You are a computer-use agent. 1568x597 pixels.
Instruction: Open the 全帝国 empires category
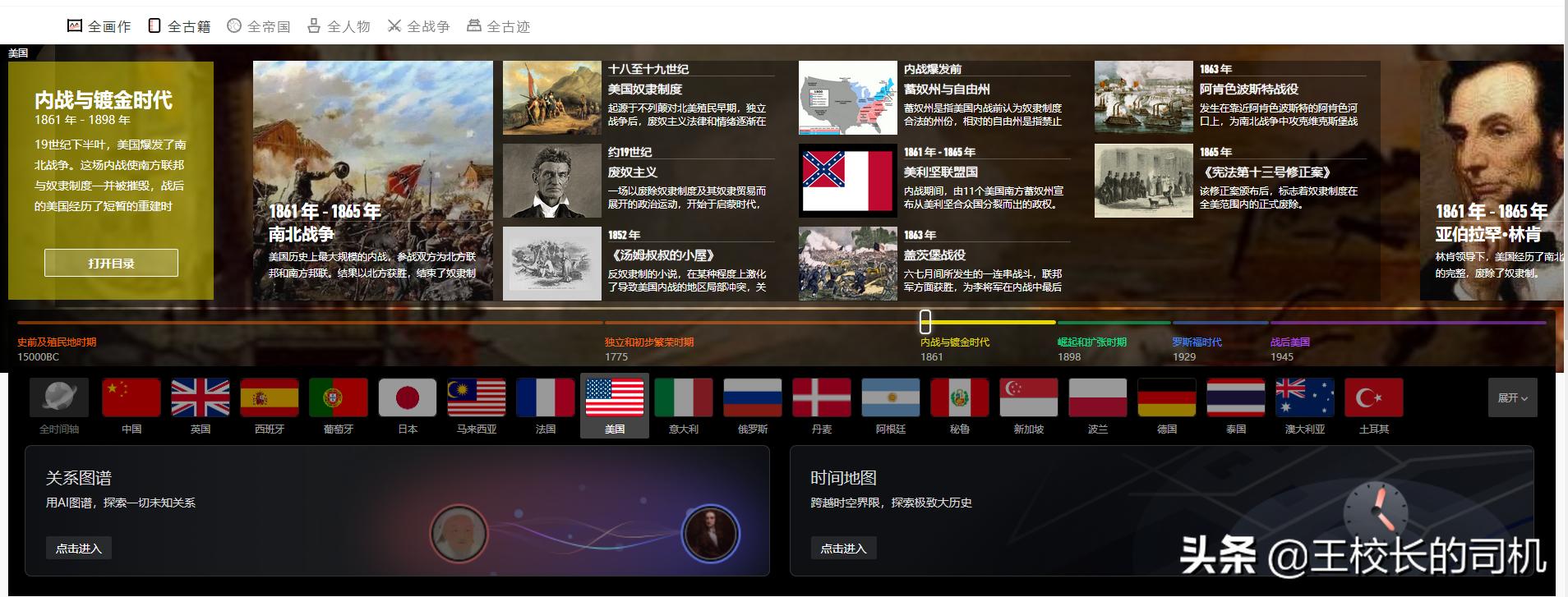tap(259, 26)
